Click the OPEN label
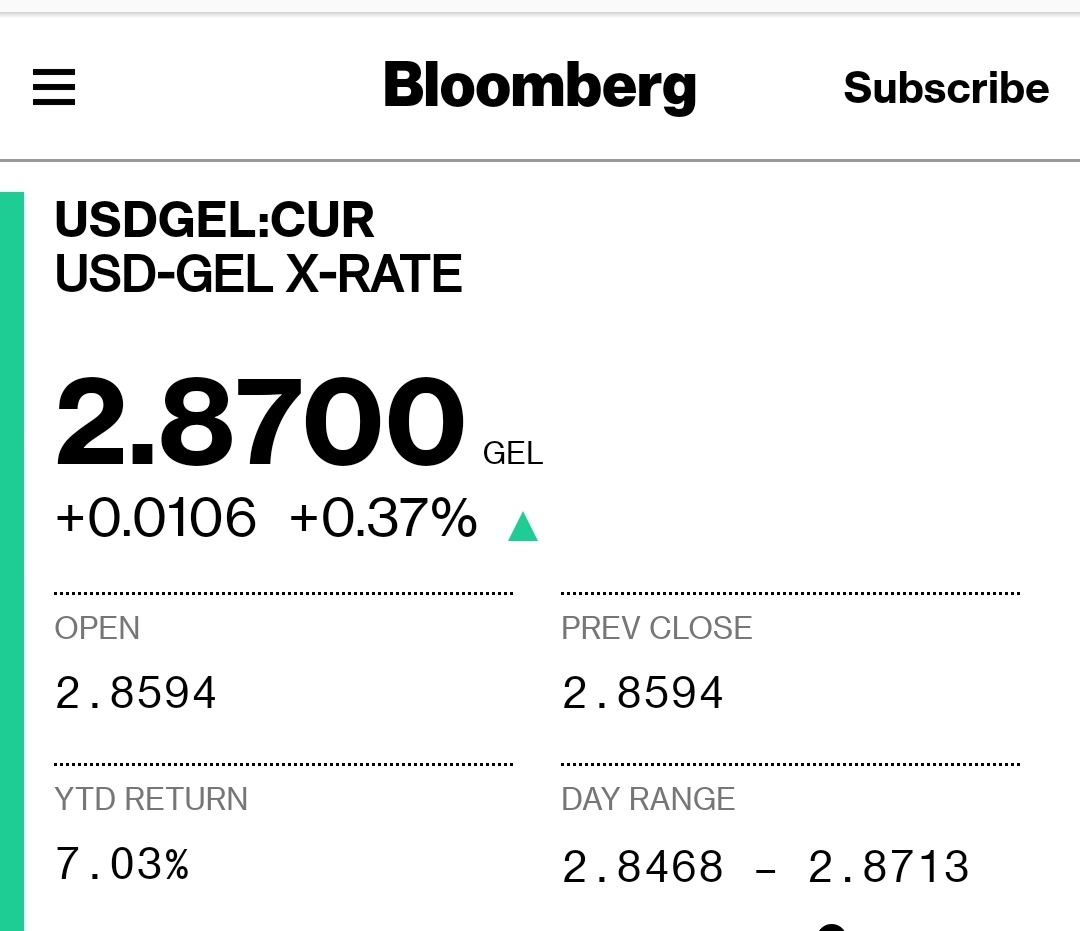The height and width of the screenshot is (931, 1080). [x=97, y=628]
